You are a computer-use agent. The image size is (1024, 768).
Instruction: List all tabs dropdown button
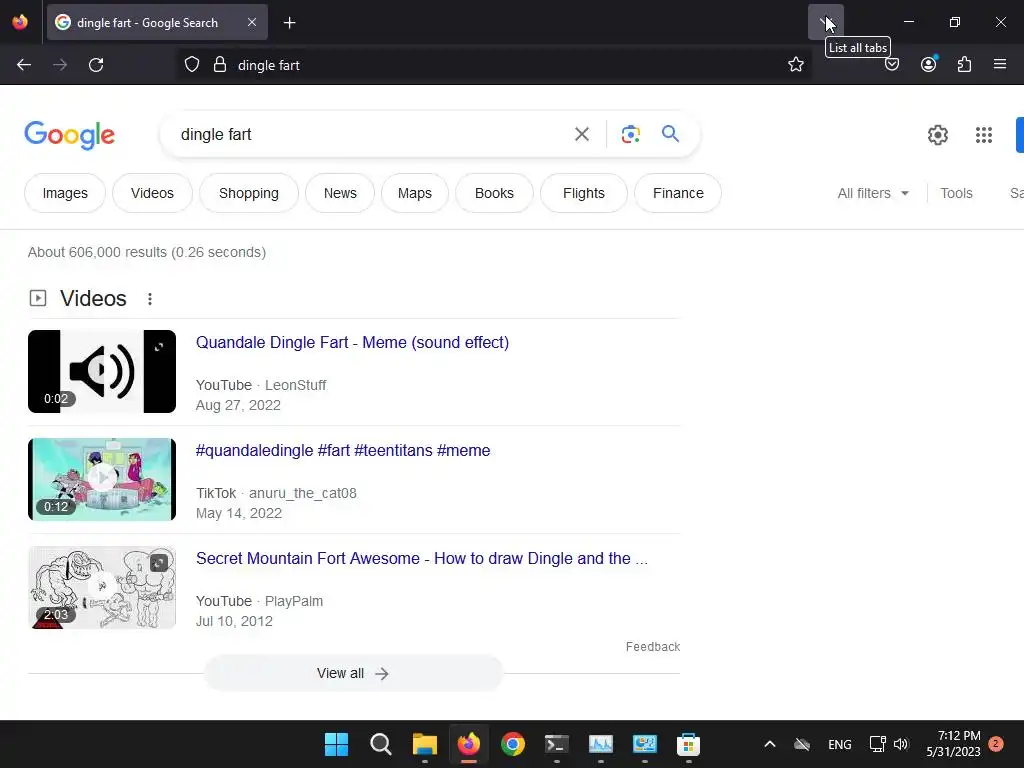[825, 22]
